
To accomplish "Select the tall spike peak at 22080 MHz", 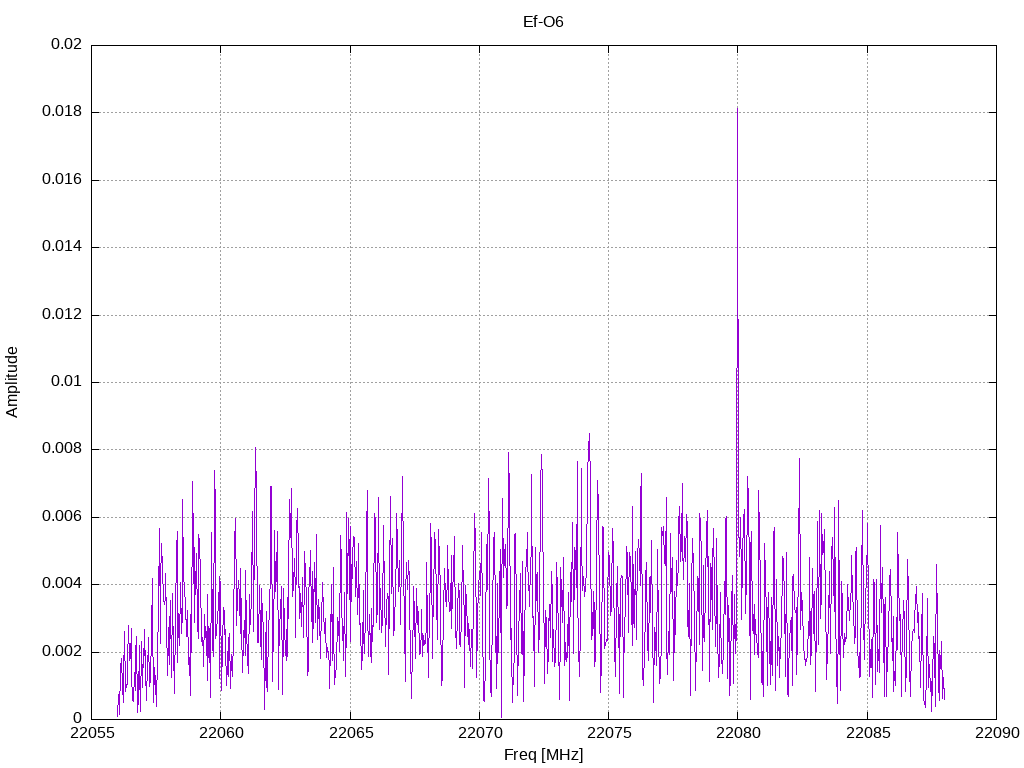I will pyautogui.click(x=737, y=110).
